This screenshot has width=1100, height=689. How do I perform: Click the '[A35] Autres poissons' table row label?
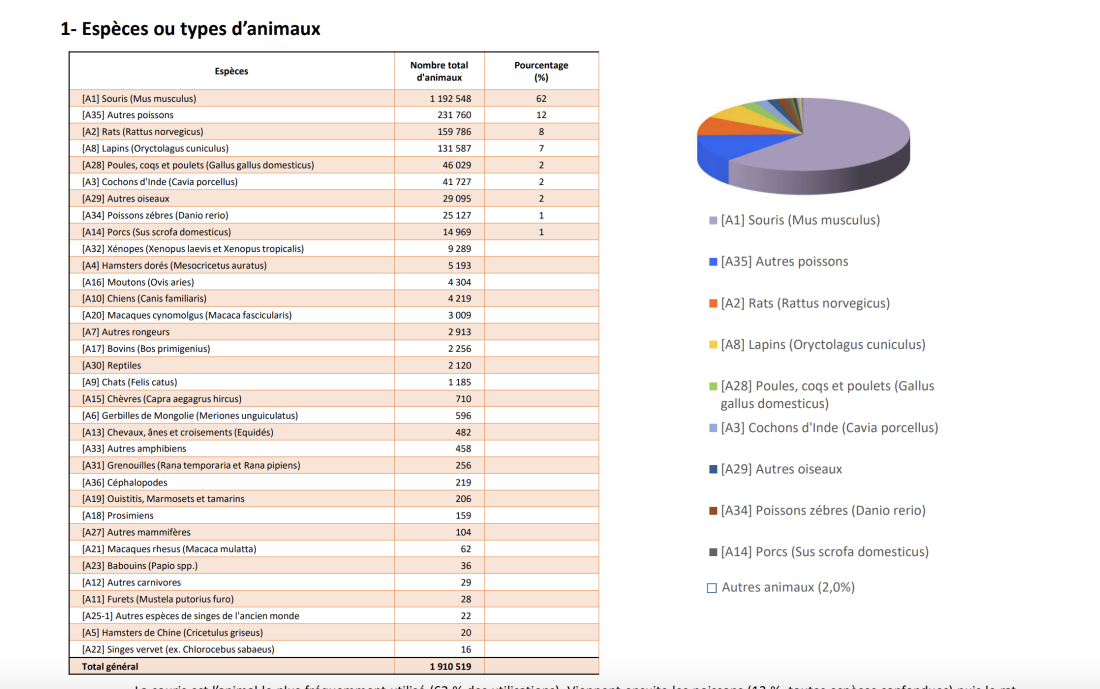[x=128, y=115]
